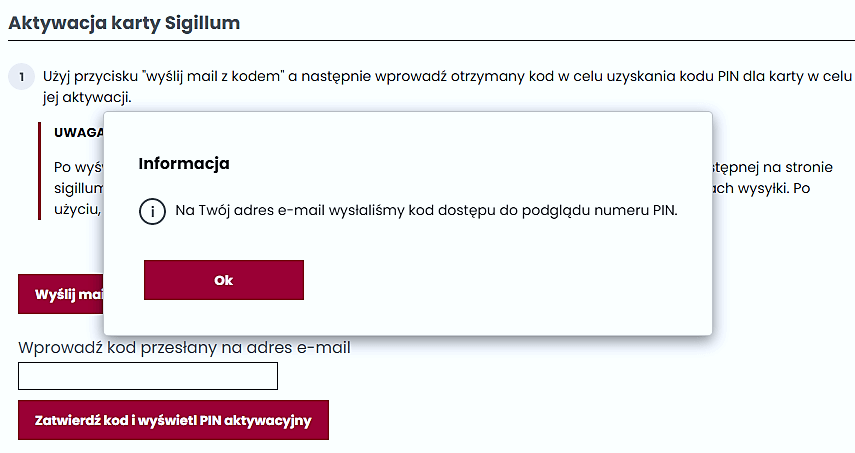The height and width of the screenshot is (453, 855).
Task: Click the word 'sigillum' in the warning note
Action: click(79, 189)
